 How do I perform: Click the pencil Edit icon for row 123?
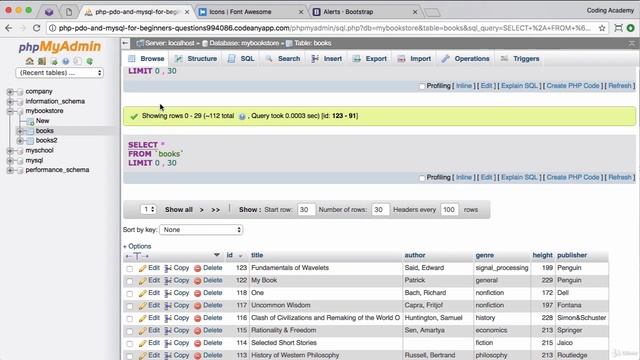click(x=142, y=268)
